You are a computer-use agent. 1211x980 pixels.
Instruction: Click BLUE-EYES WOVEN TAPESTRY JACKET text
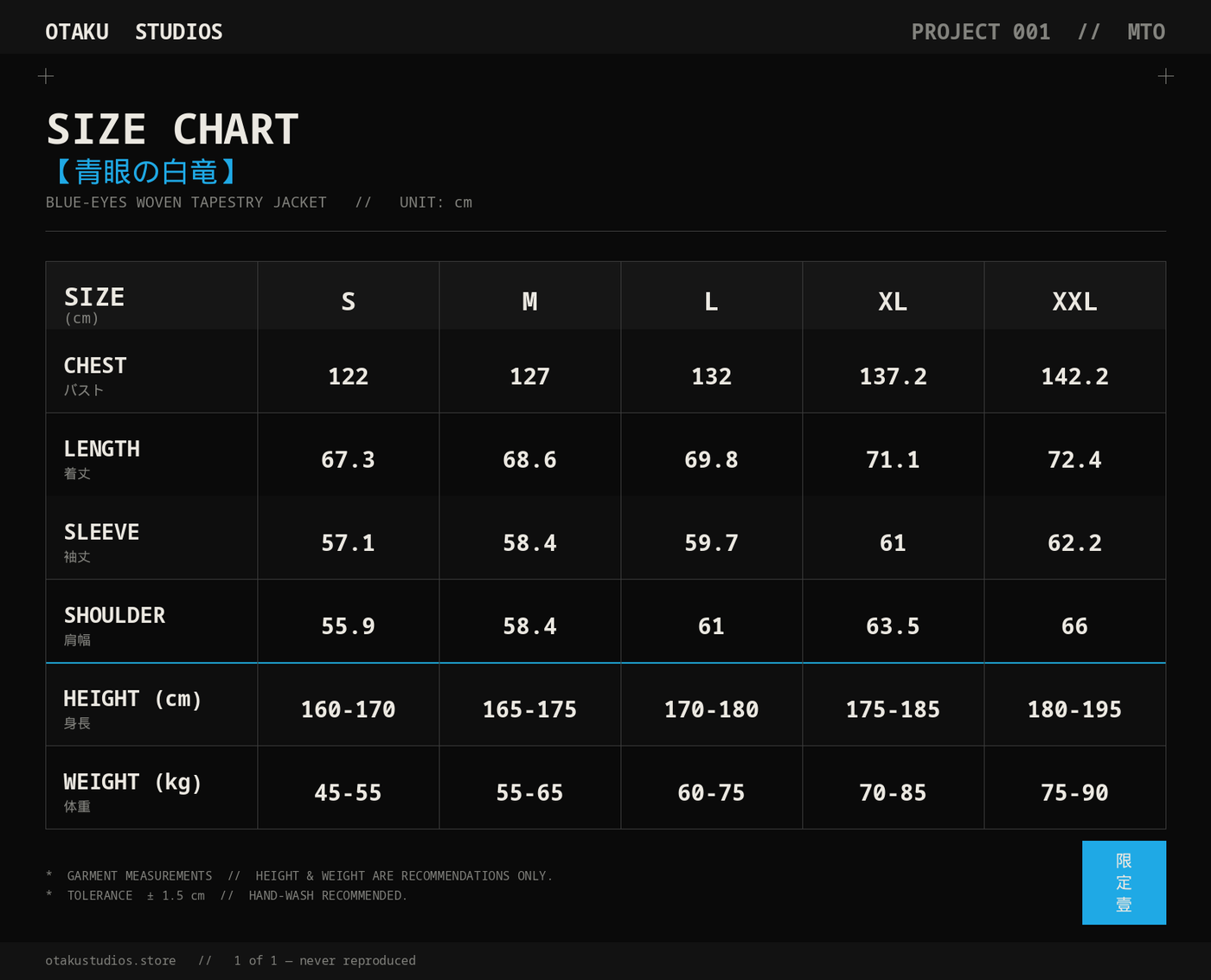[x=186, y=202]
